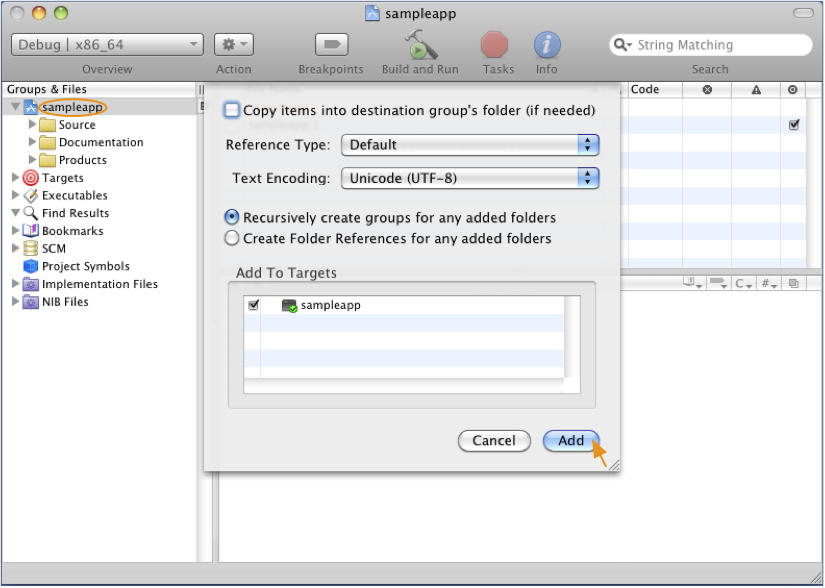Screen dimensions: 825x588
Task: Select the sampleapp project in Groups & Files
Action: (x=72, y=107)
